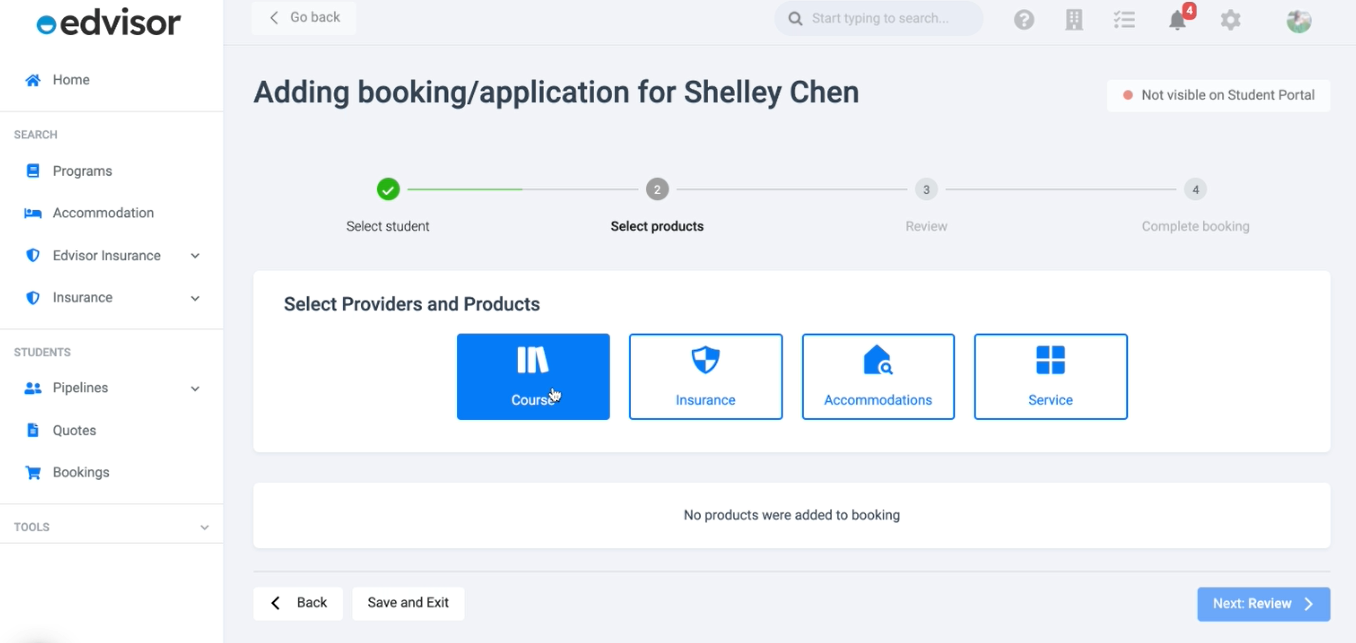Click the Bookings cart icon
The image size is (1356, 643).
[33, 472]
